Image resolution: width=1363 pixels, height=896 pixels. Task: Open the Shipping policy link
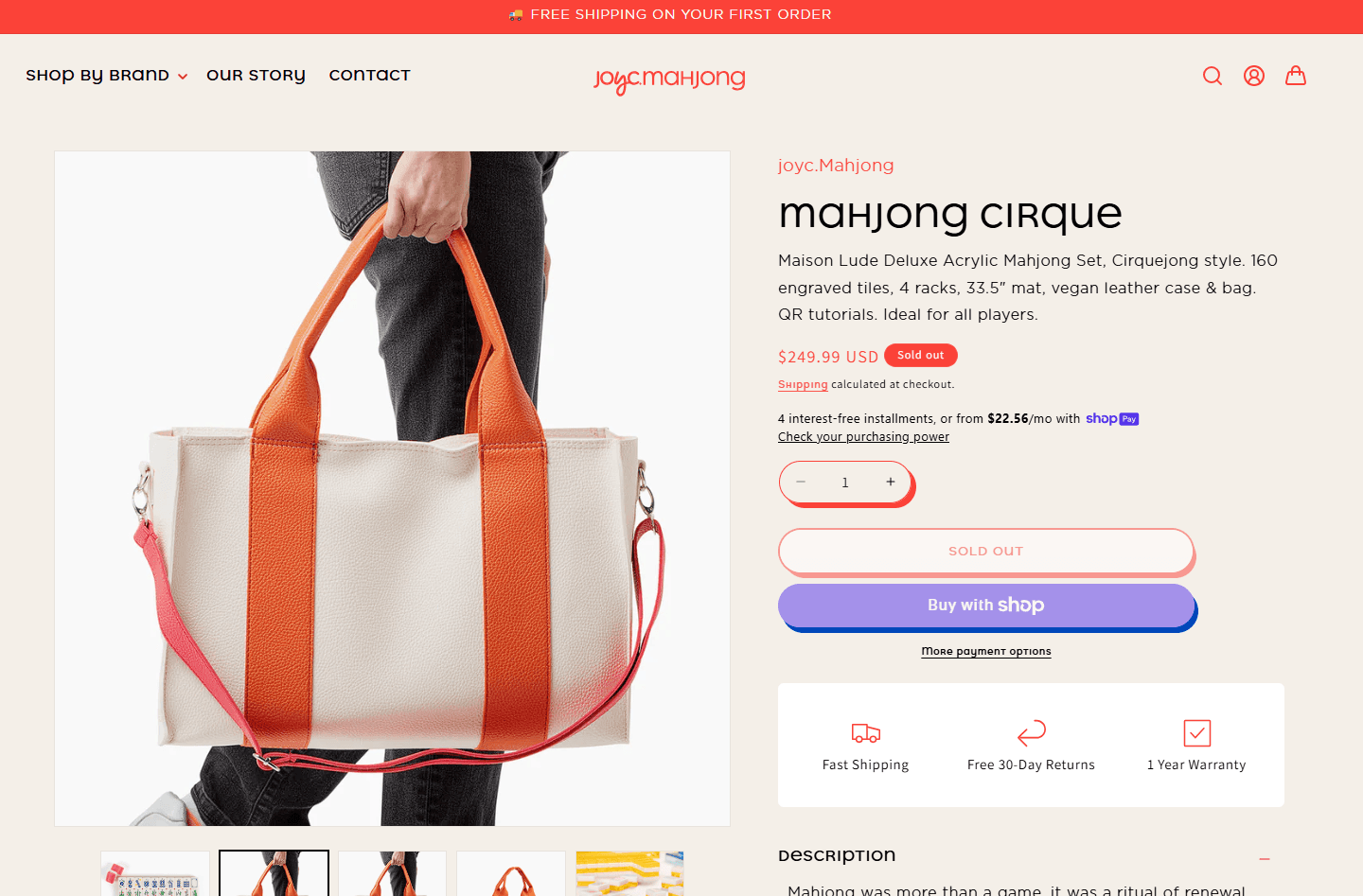[803, 385]
